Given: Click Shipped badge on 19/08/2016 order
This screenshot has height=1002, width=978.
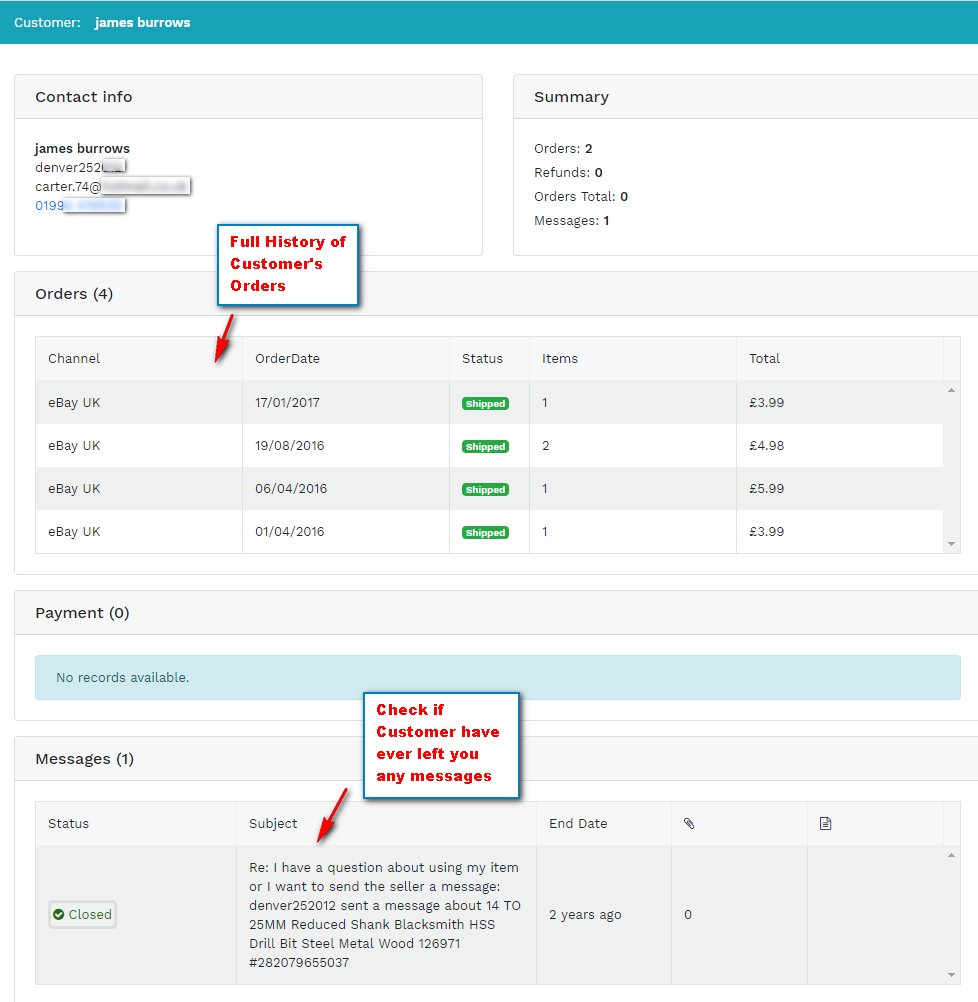Looking at the screenshot, I should (x=485, y=447).
